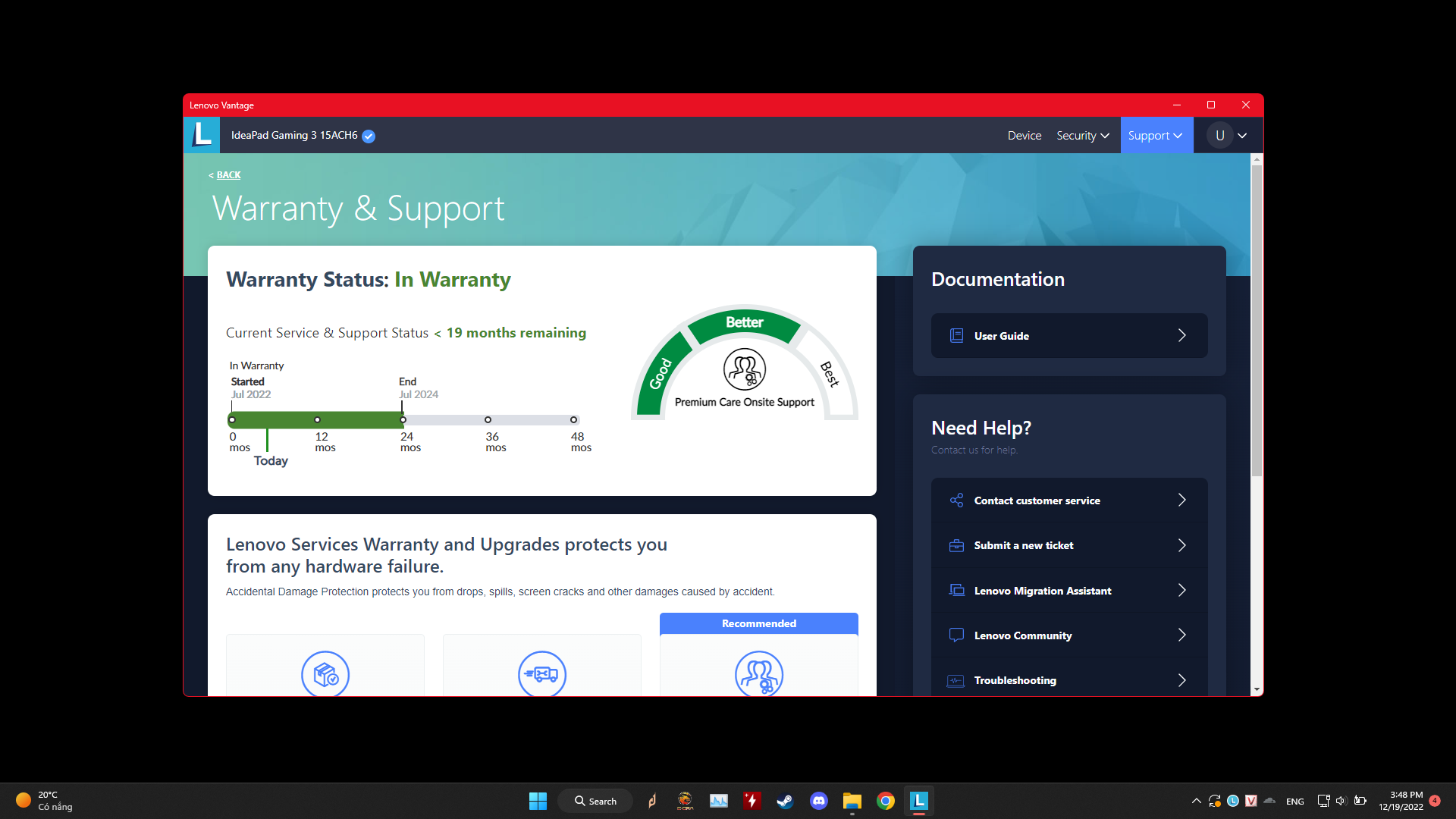Open the Device menu item
Image resolution: width=1456 pixels, height=819 pixels.
coord(1024,136)
